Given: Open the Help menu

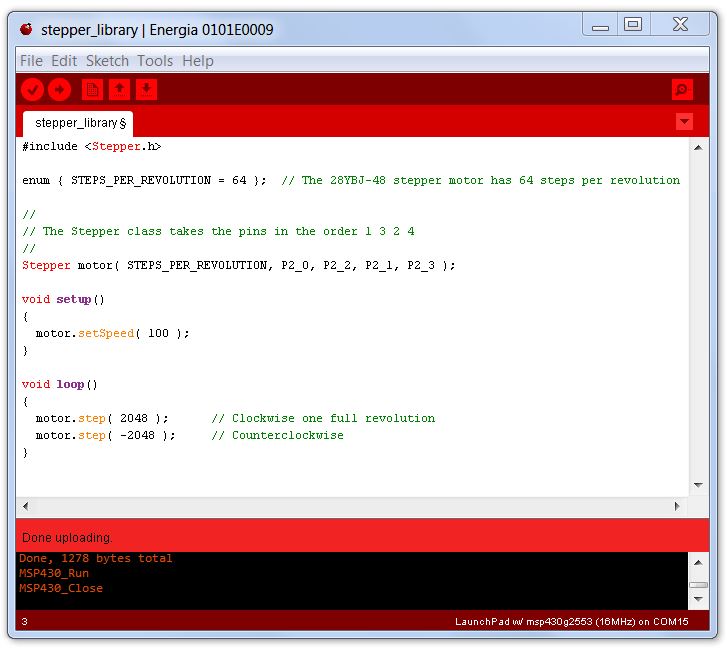Looking at the screenshot, I should point(198,61).
